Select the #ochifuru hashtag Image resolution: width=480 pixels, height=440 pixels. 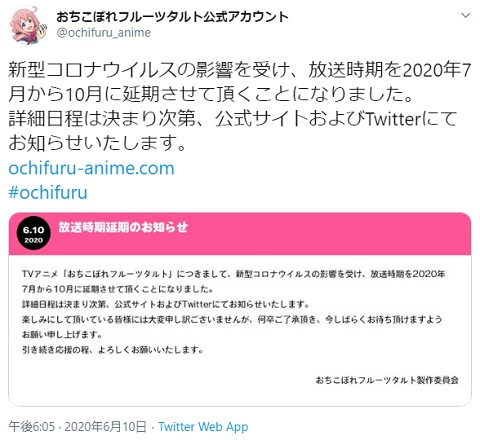point(48,192)
